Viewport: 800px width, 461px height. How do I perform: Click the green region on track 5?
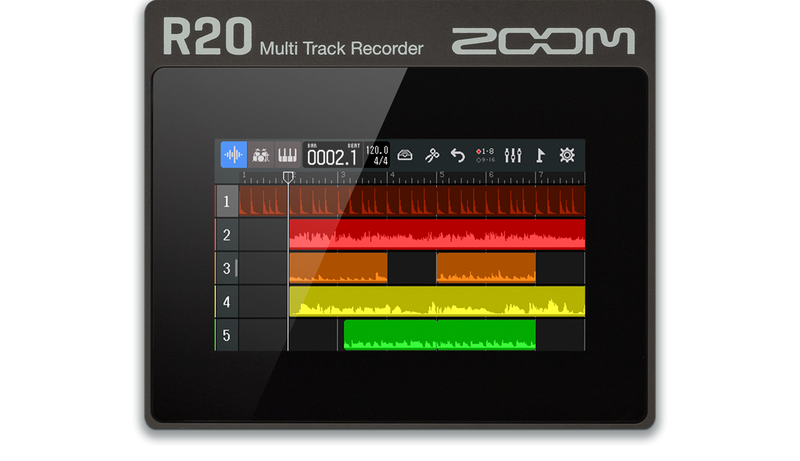coord(439,335)
